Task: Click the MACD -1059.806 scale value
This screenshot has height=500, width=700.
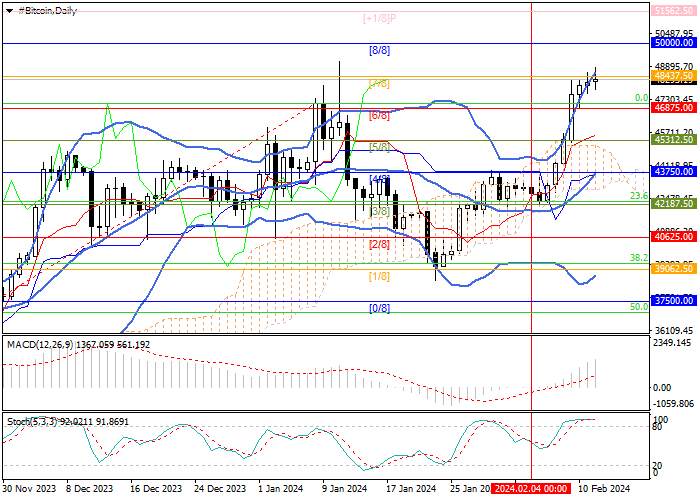Action: click(x=673, y=404)
